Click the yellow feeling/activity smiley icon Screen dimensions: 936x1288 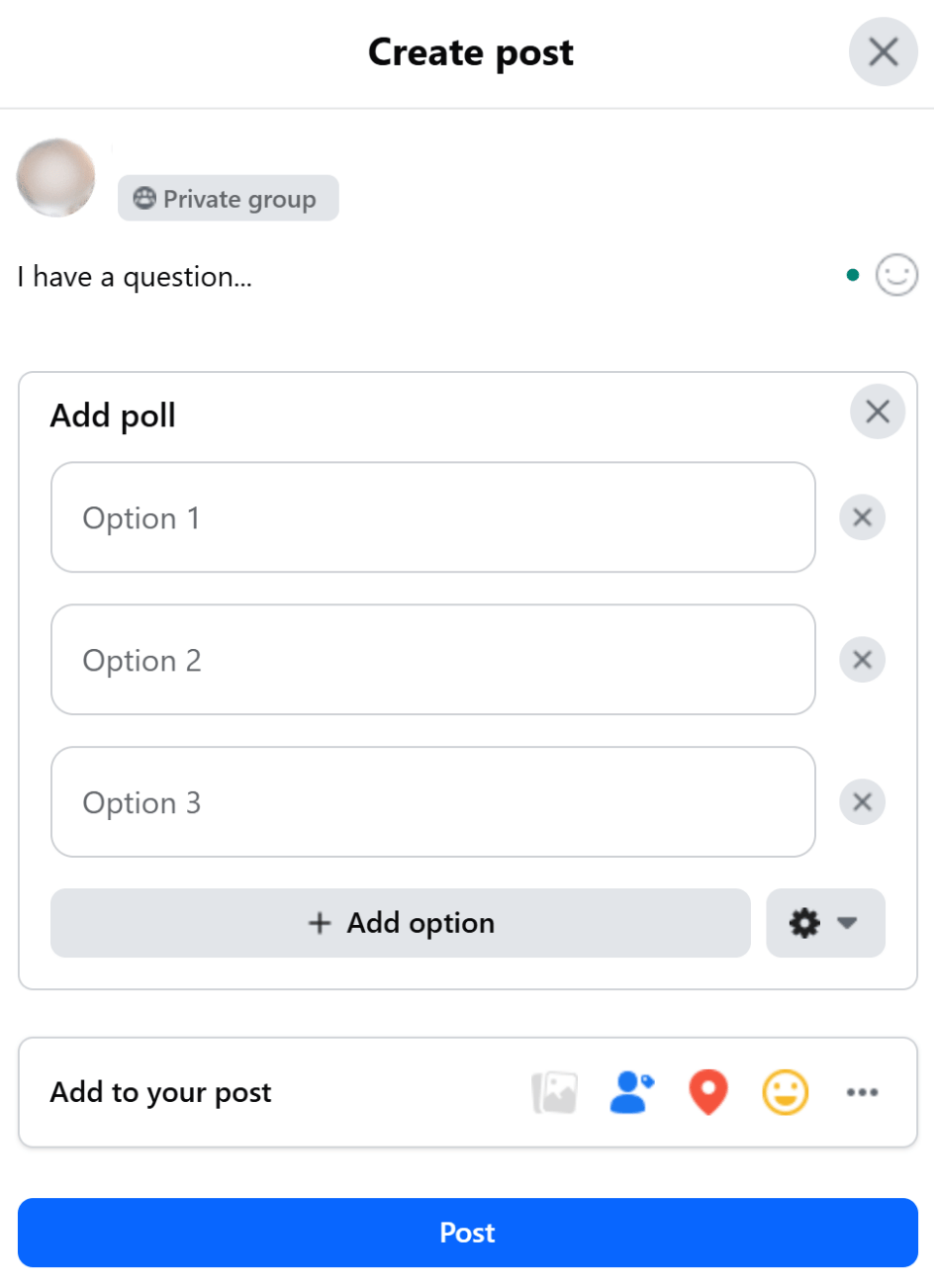click(x=786, y=1093)
